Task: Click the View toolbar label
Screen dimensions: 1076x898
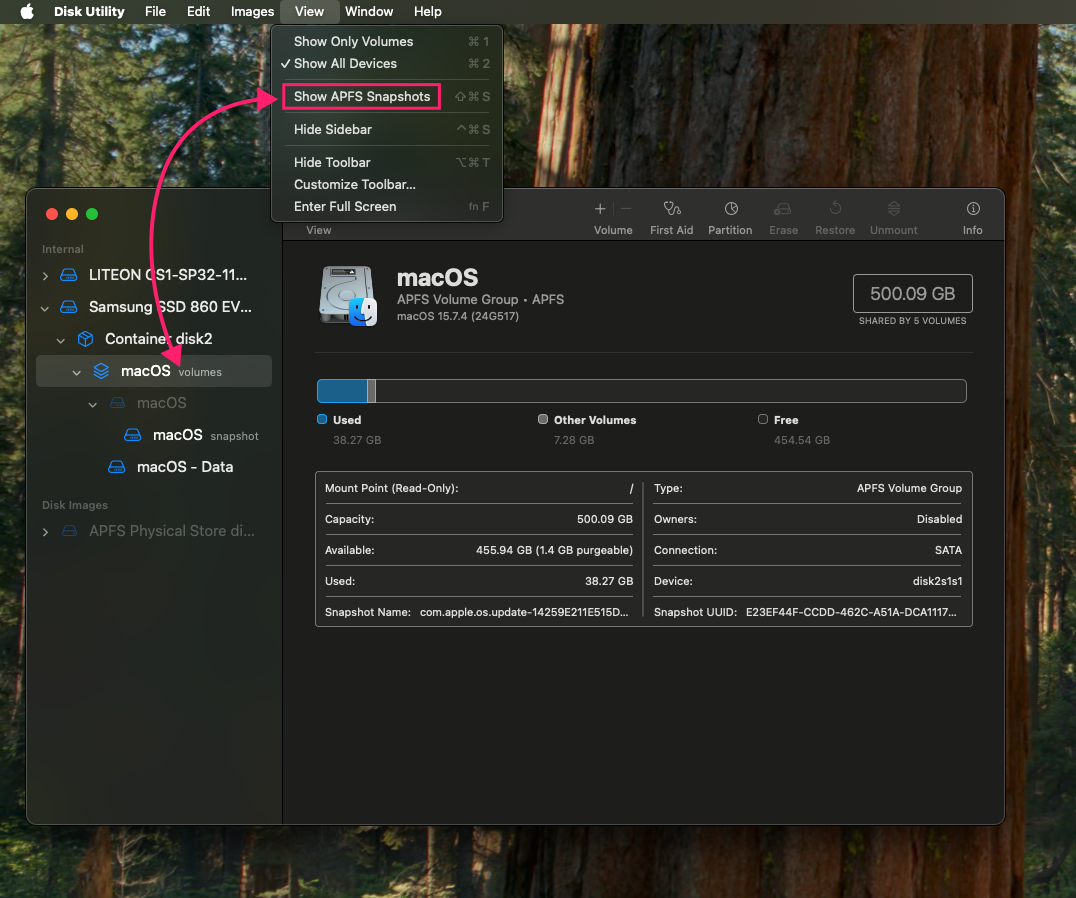Action: tap(318, 231)
